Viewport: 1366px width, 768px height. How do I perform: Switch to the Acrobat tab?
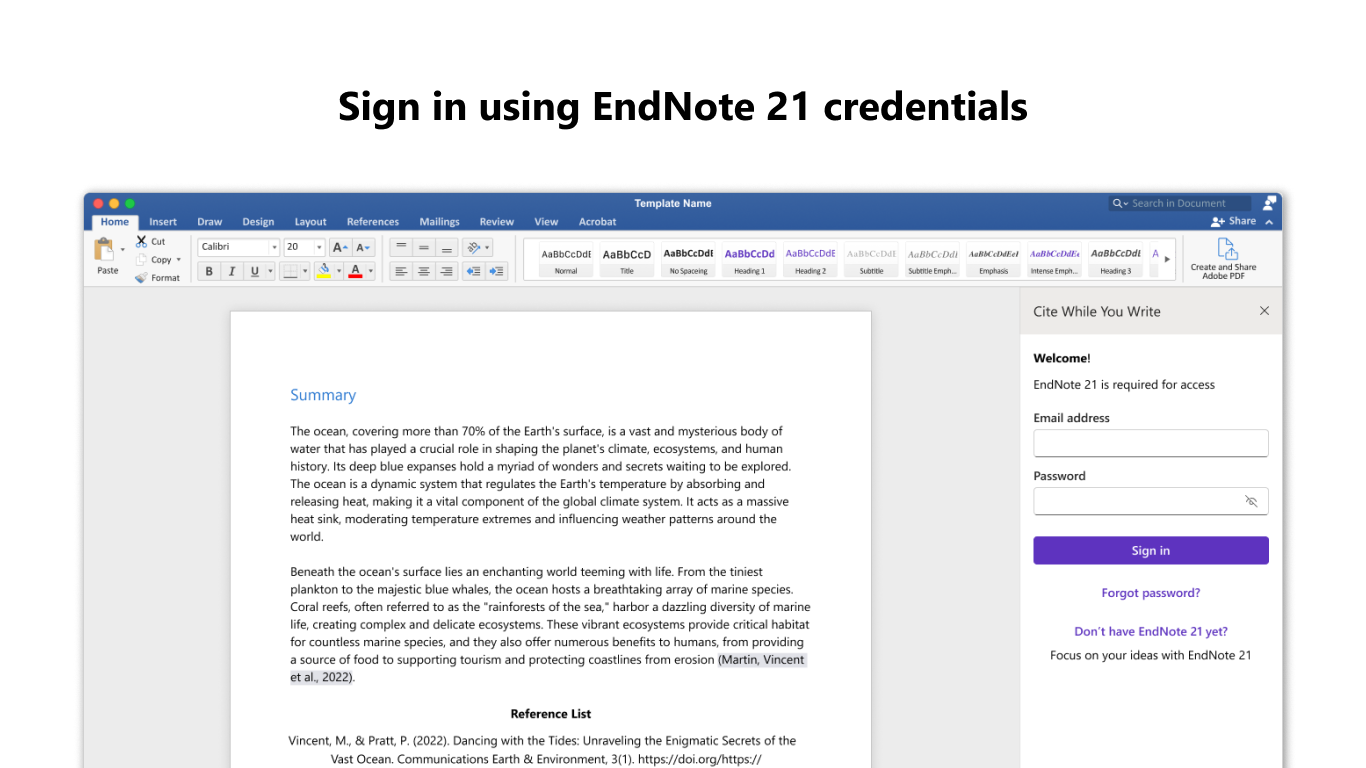pyautogui.click(x=597, y=222)
